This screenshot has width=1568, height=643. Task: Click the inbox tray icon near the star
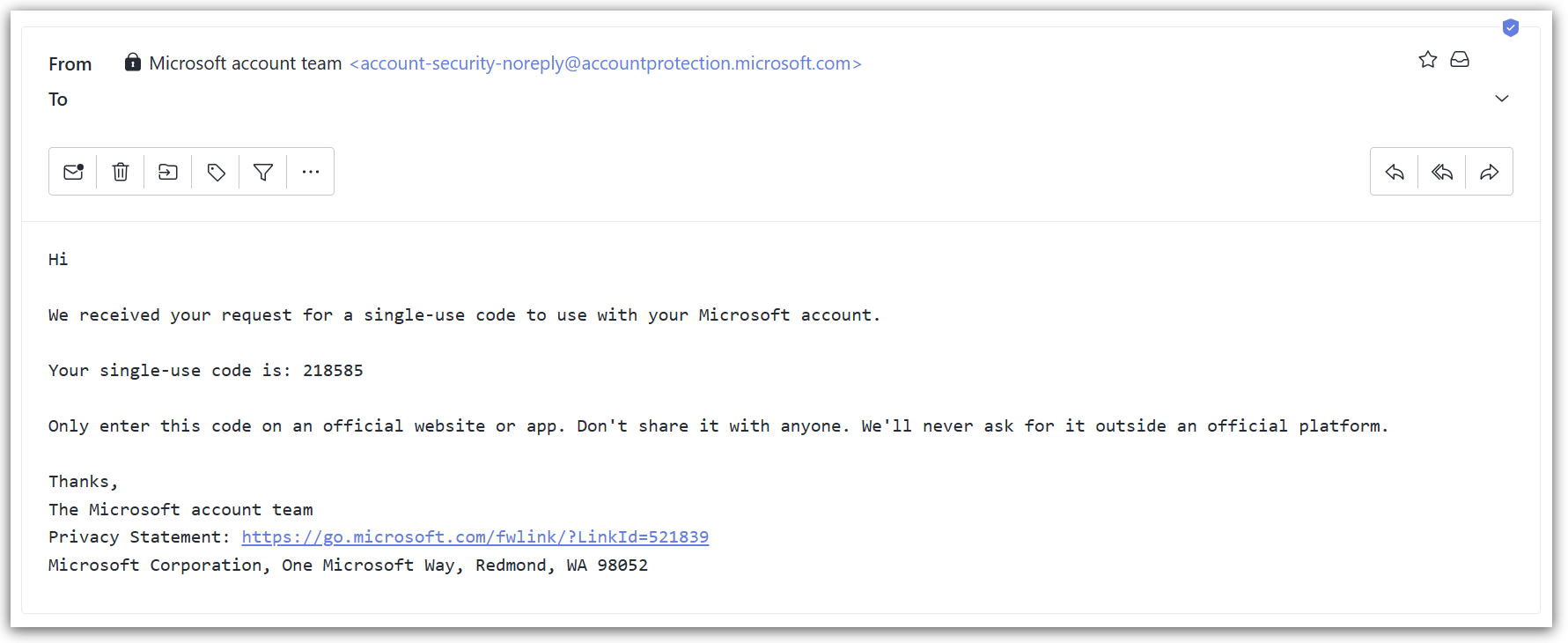1460,59
